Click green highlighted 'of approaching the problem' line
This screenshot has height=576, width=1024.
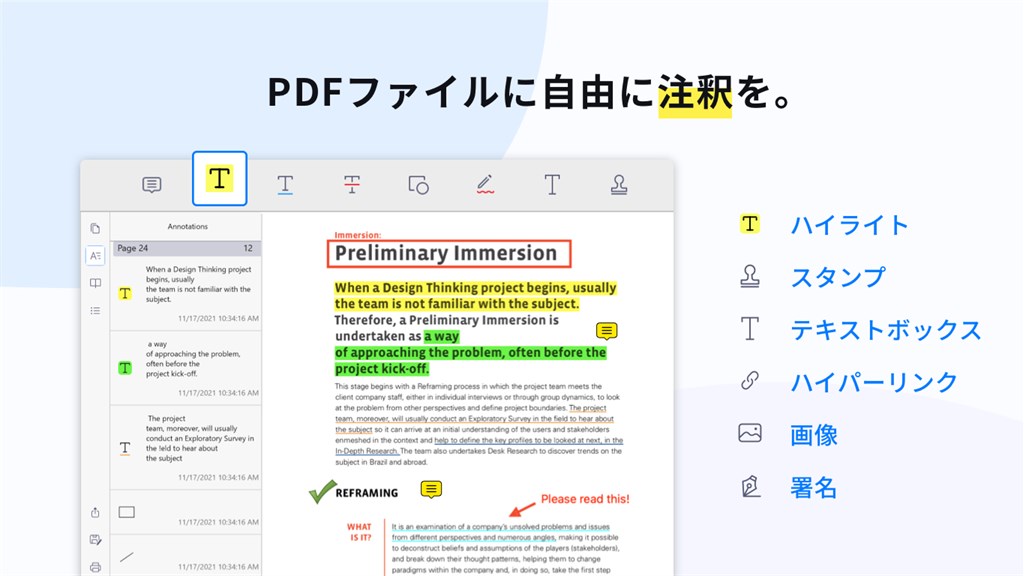[471, 353]
